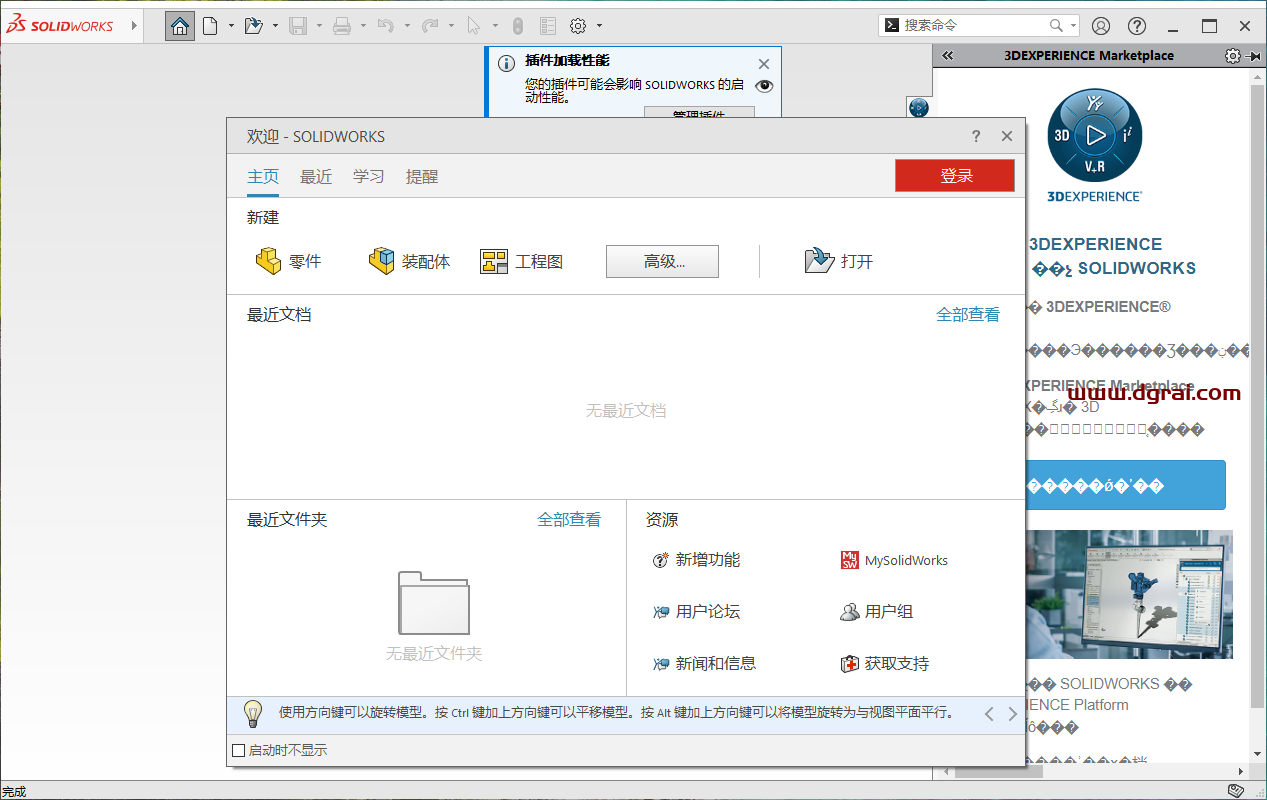The width and height of the screenshot is (1267, 800).
Task: Open the 获取支持 link
Action: pyautogui.click(x=885, y=664)
